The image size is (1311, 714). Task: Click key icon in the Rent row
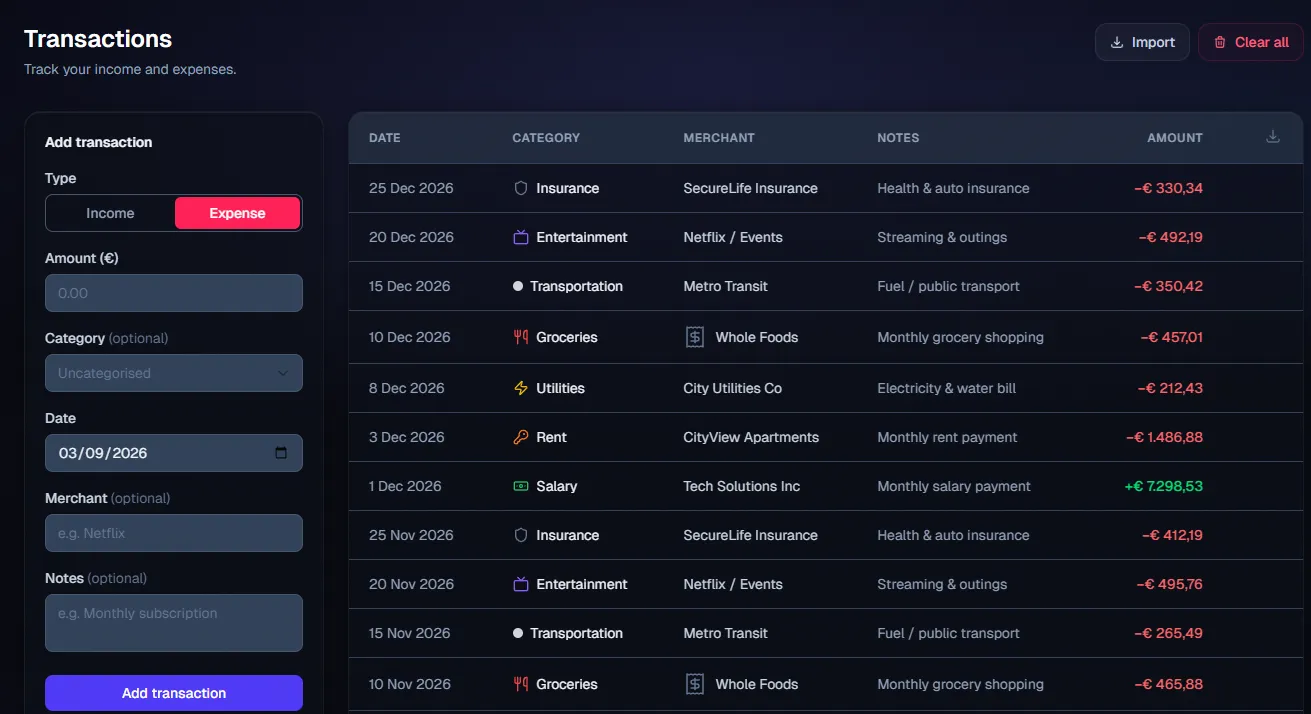520,437
